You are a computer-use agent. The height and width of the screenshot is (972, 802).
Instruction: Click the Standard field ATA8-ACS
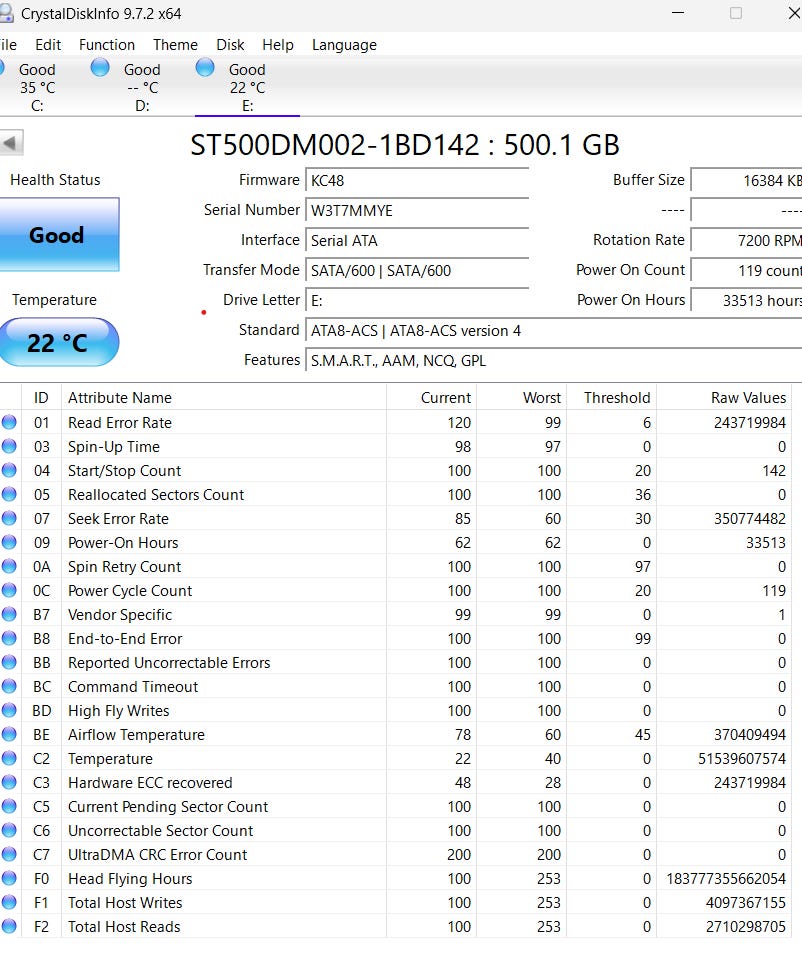pos(553,331)
